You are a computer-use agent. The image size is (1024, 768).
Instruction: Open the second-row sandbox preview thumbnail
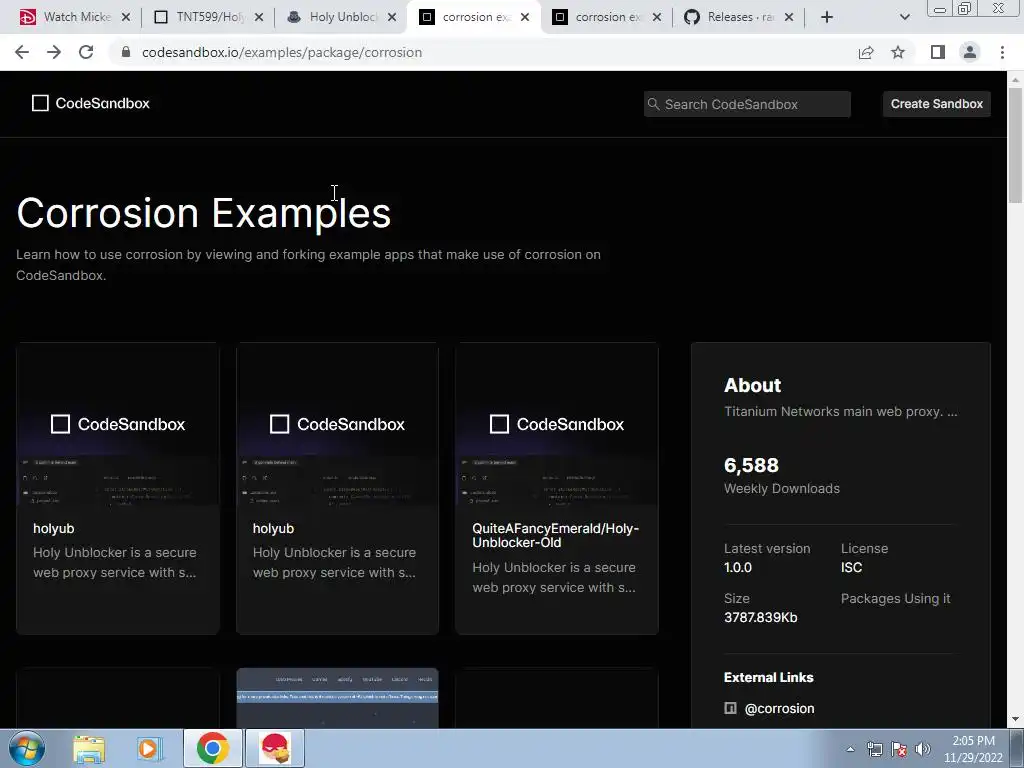click(337, 697)
